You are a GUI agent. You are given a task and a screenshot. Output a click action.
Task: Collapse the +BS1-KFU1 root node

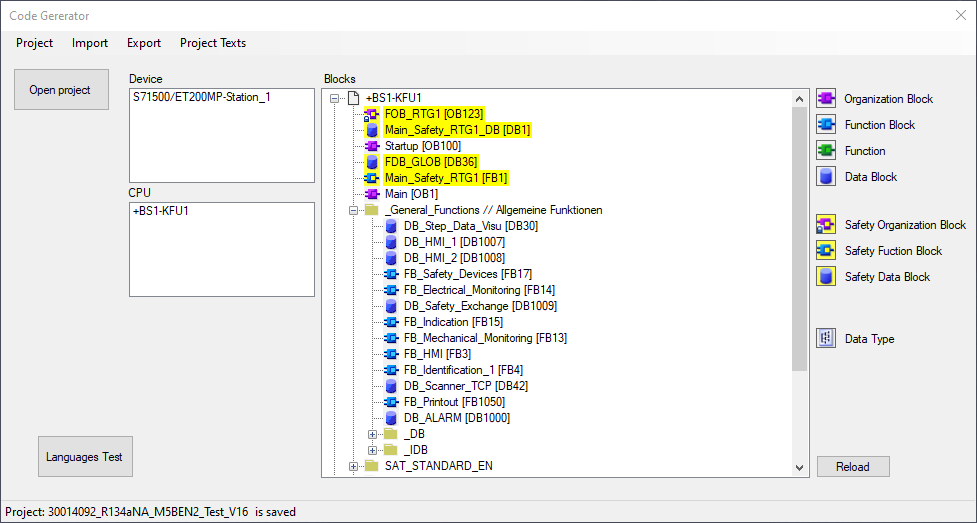tap(334, 98)
